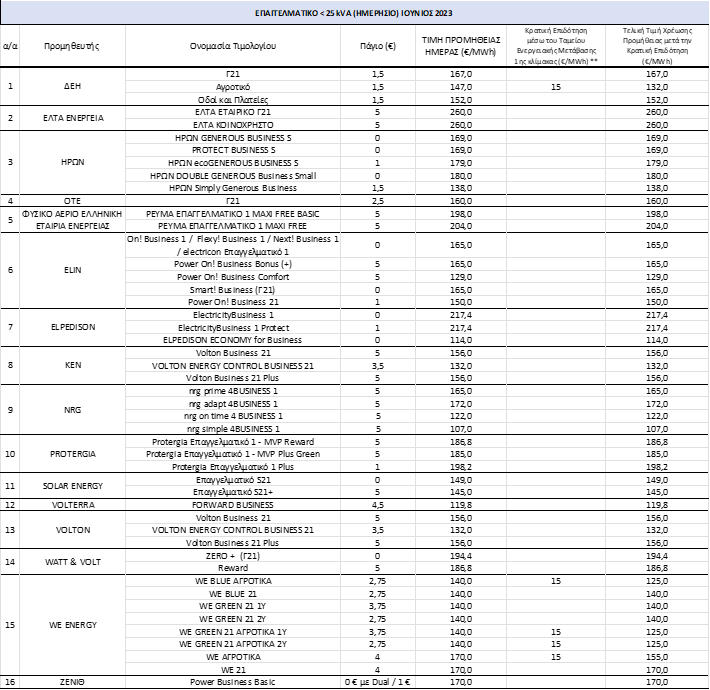Click WE BLUE ΑΓΡΟΤΙΚΑ tariff
The height and width of the screenshot is (690, 710).
point(233,581)
